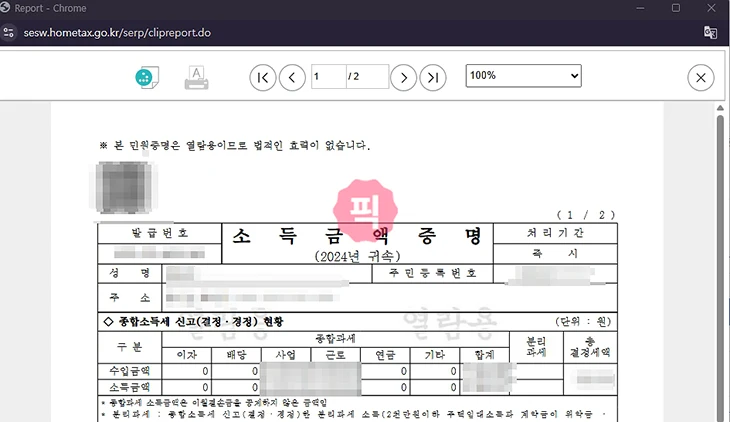Go to the previous page
The width and height of the screenshot is (730, 422).
point(292,78)
